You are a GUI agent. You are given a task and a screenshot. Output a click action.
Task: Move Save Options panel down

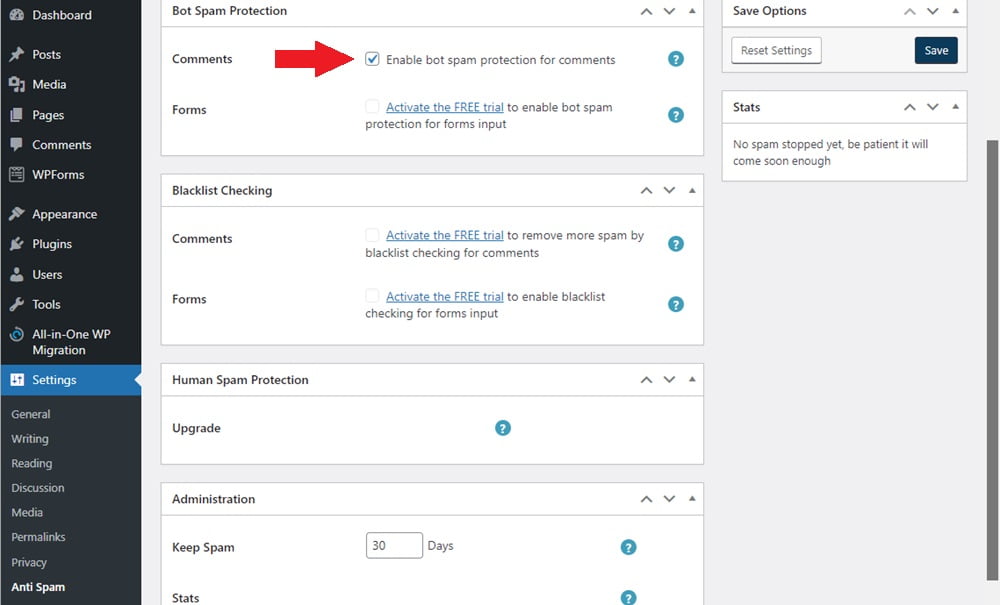click(932, 11)
